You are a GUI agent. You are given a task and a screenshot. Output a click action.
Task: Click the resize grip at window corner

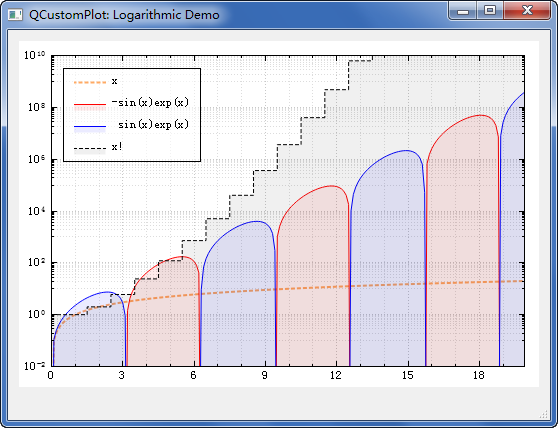coord(544,414)
